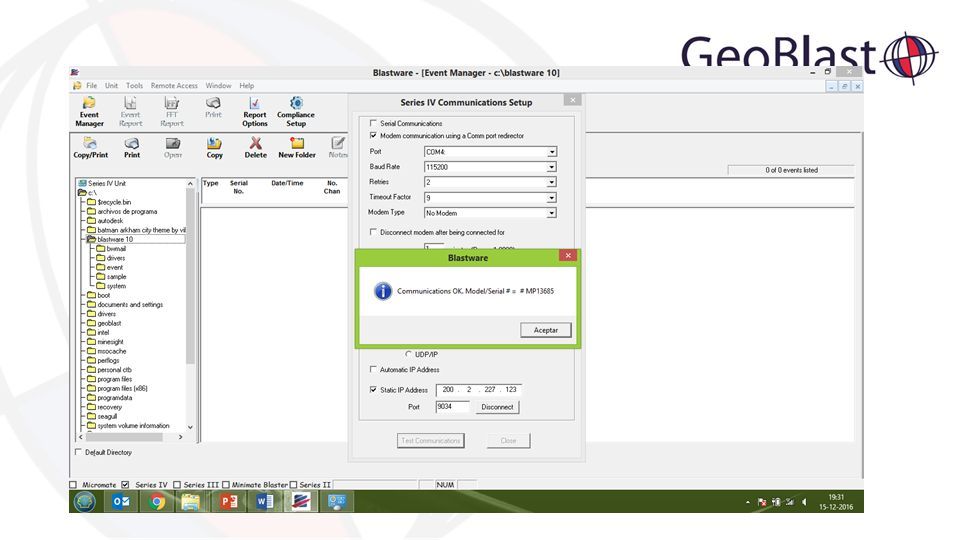This screenshot has width=960, height=540.
Task: Open the Baud Rate dropdown
Action: [552, 167]
